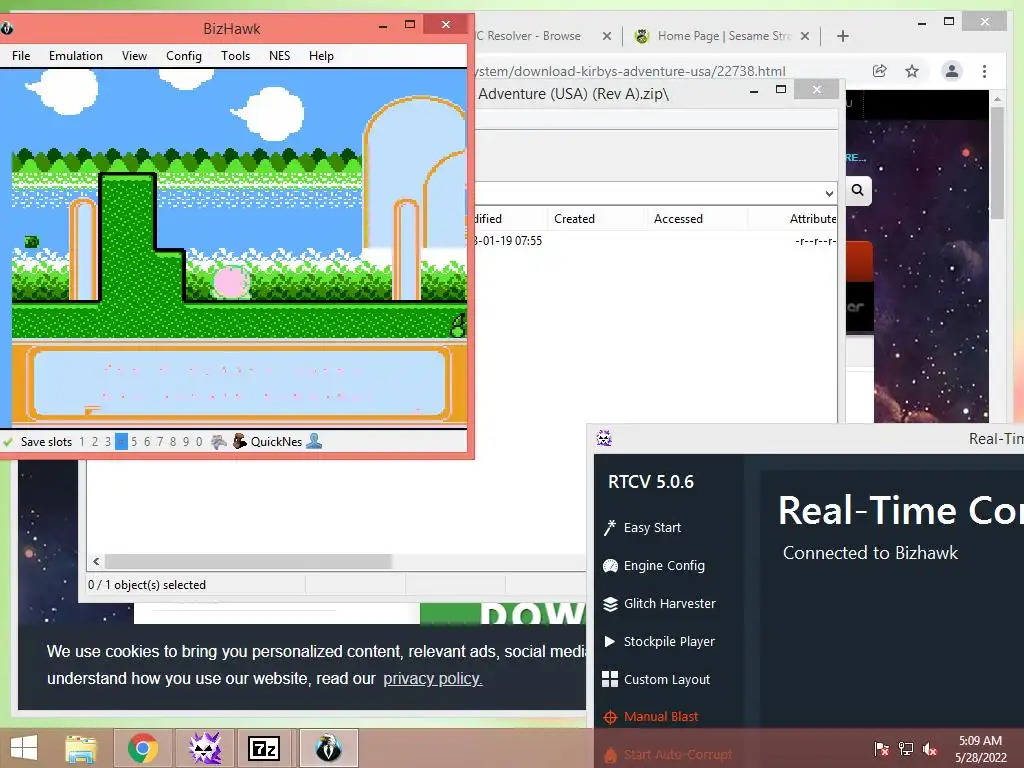This screenshot has width=1024, height=768.
Task: Click the QuickNes core icon in status bar
Action: tap(240, 441)
